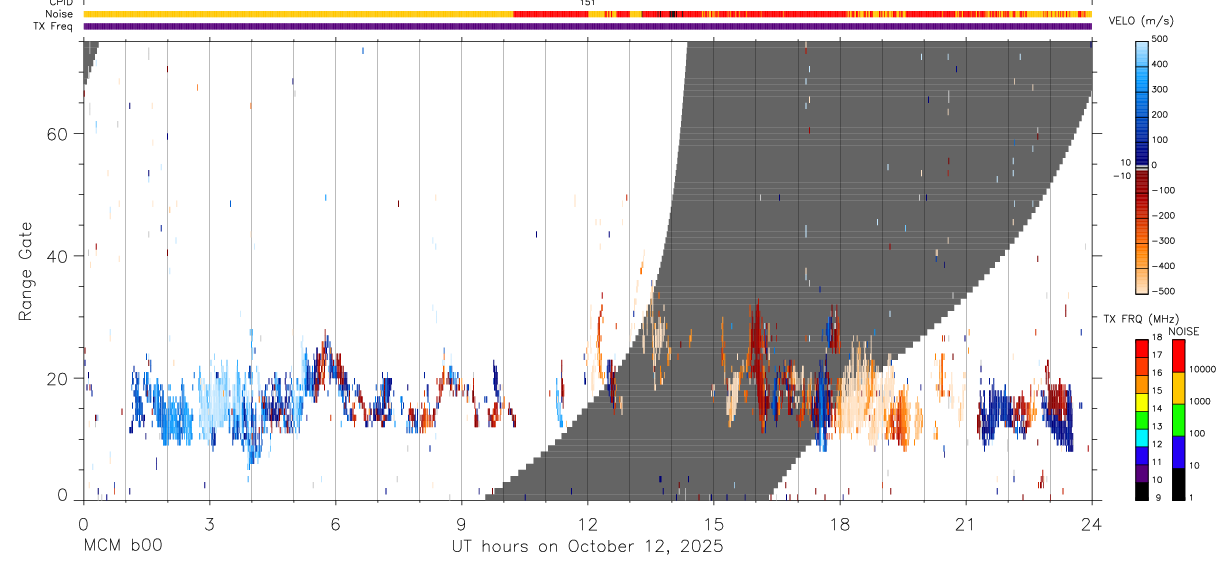Click Range Gate tick label "60"

coord(57,134)
